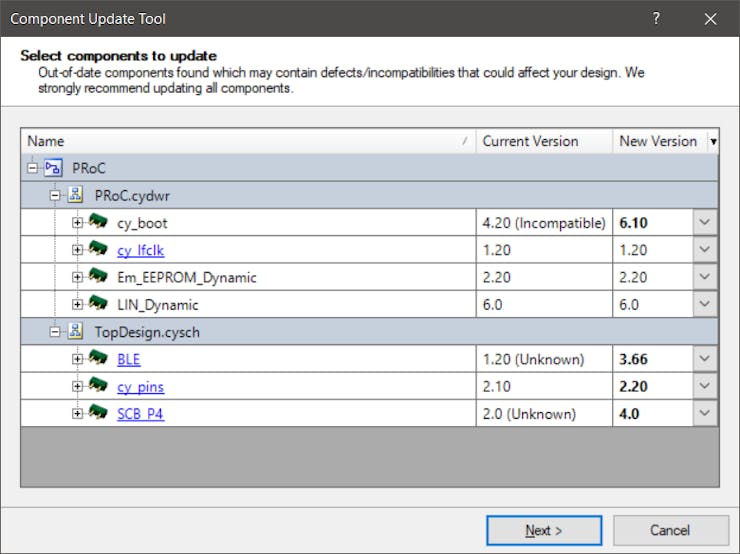Screen dimensions: 740x554
Task: Click the Cancel button
Action: point(670,530)
